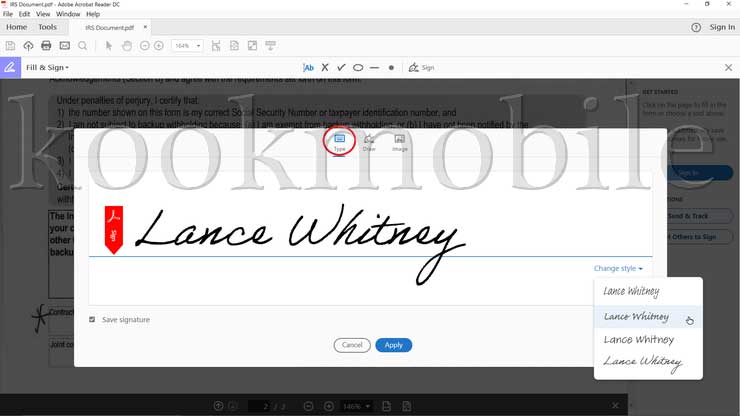Click the Cancel button

click(352, 345)
